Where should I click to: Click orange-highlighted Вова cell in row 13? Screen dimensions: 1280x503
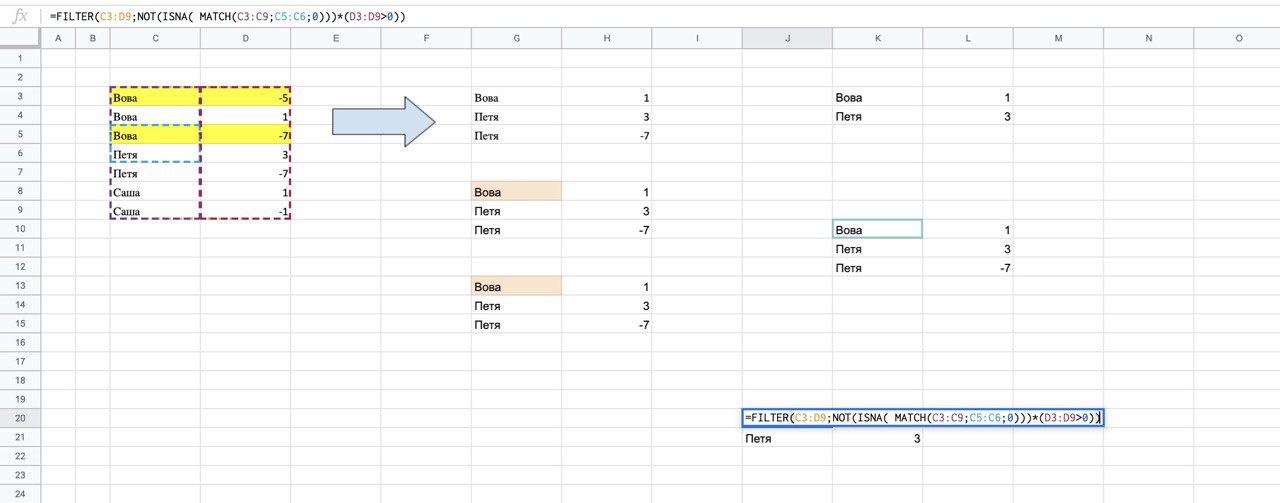point(516,287)
